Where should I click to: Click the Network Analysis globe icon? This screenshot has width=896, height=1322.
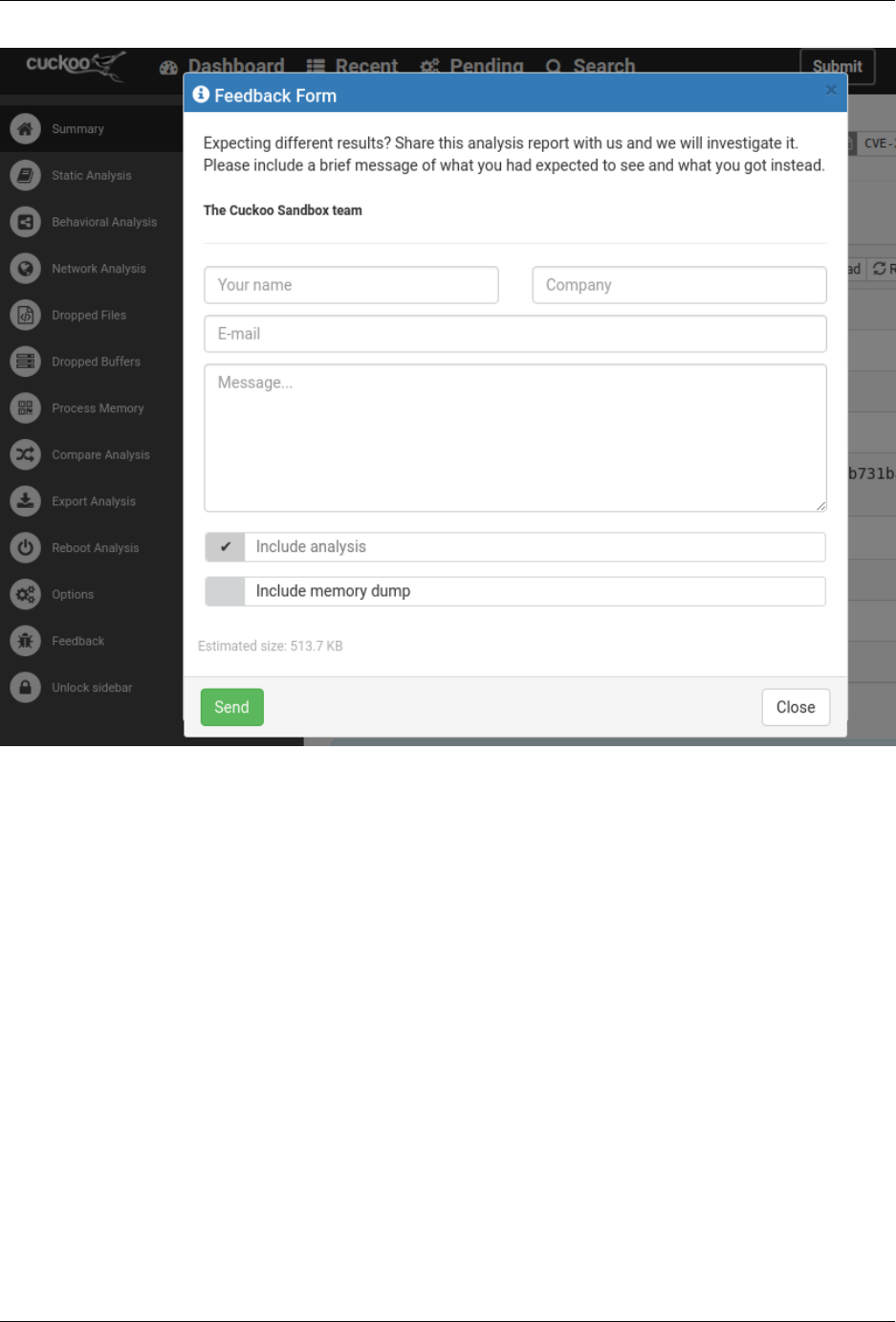pyautogui.click(x=26, y=269)
